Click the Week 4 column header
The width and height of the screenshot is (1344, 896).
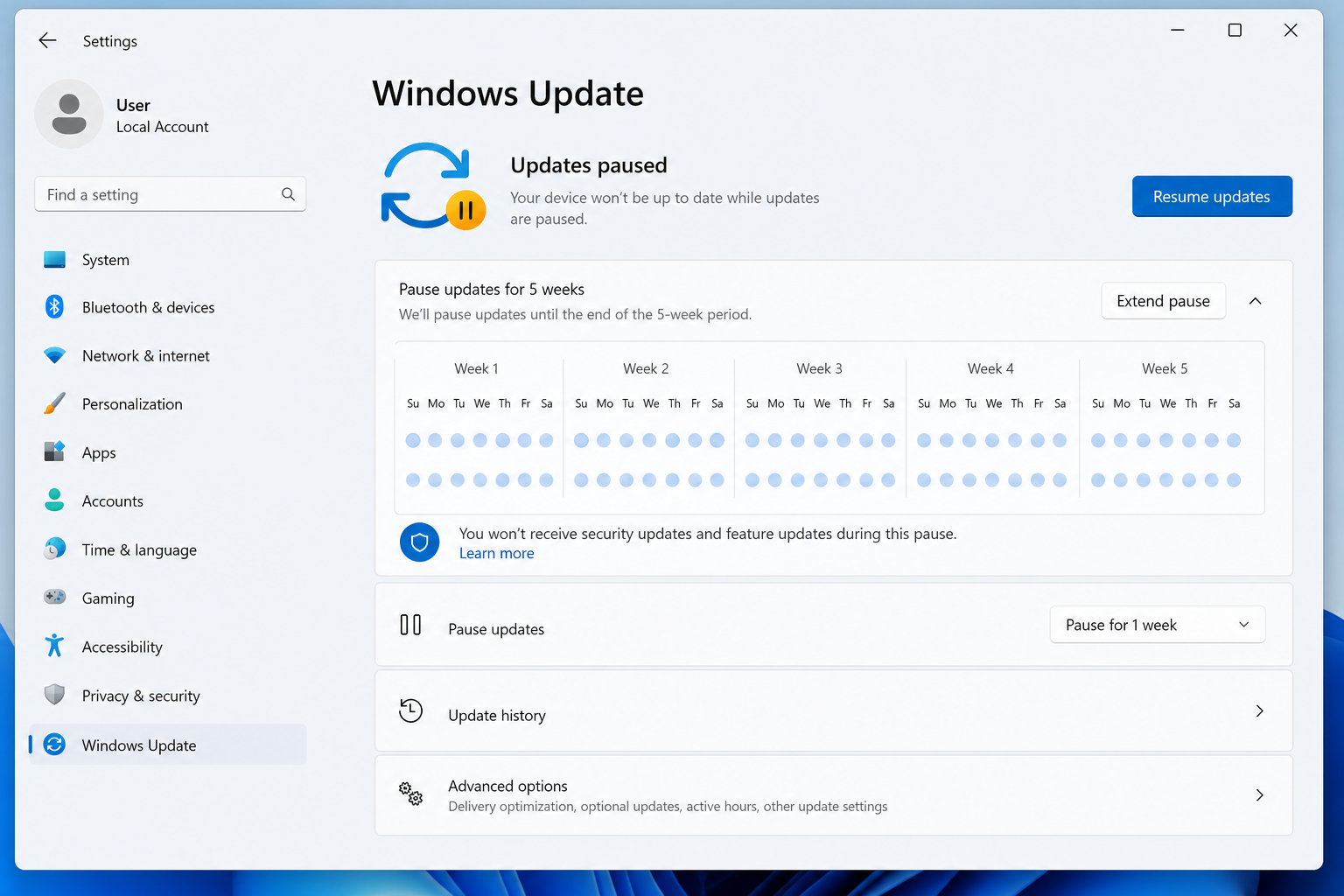pyautogui.click(x=990, y=368)
